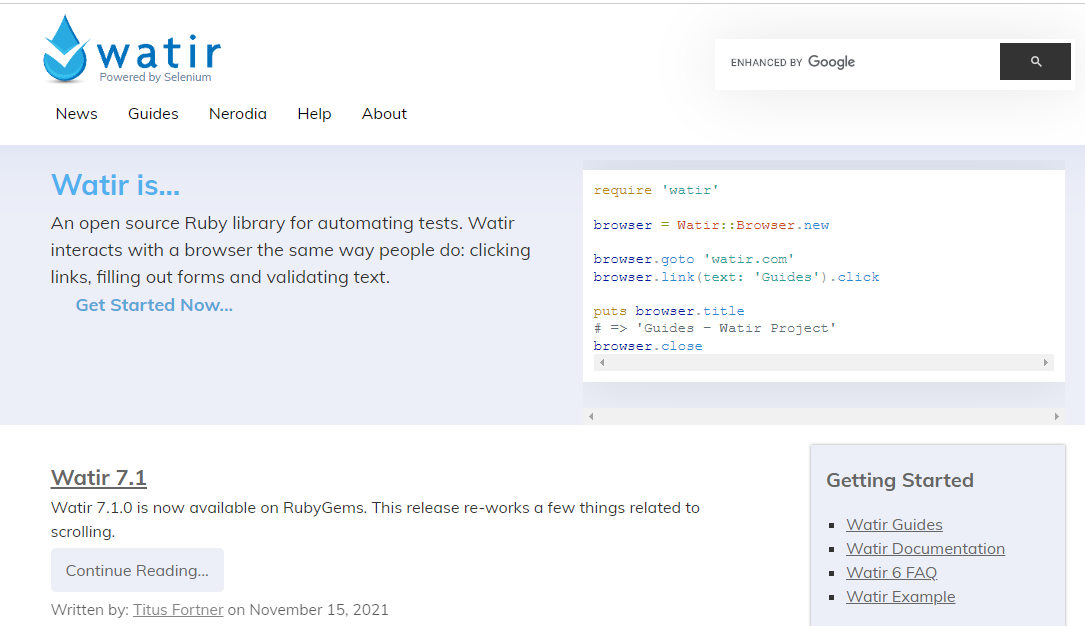This screenshot has width=1085, height=626.
Task: Visit author Titus Fortner's link
Action: pyautogui.click(x=178, y=610)
